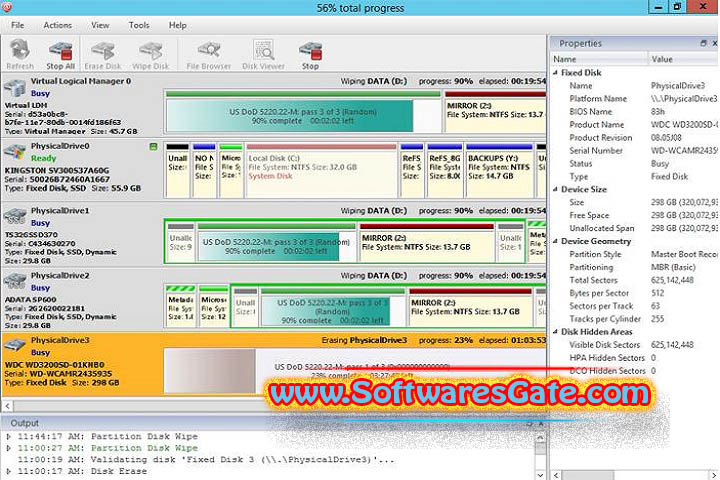720x480 pixels.
Task: Expand the 11:00:17 AM Disk Erase entry
Action: click(8, 471)
